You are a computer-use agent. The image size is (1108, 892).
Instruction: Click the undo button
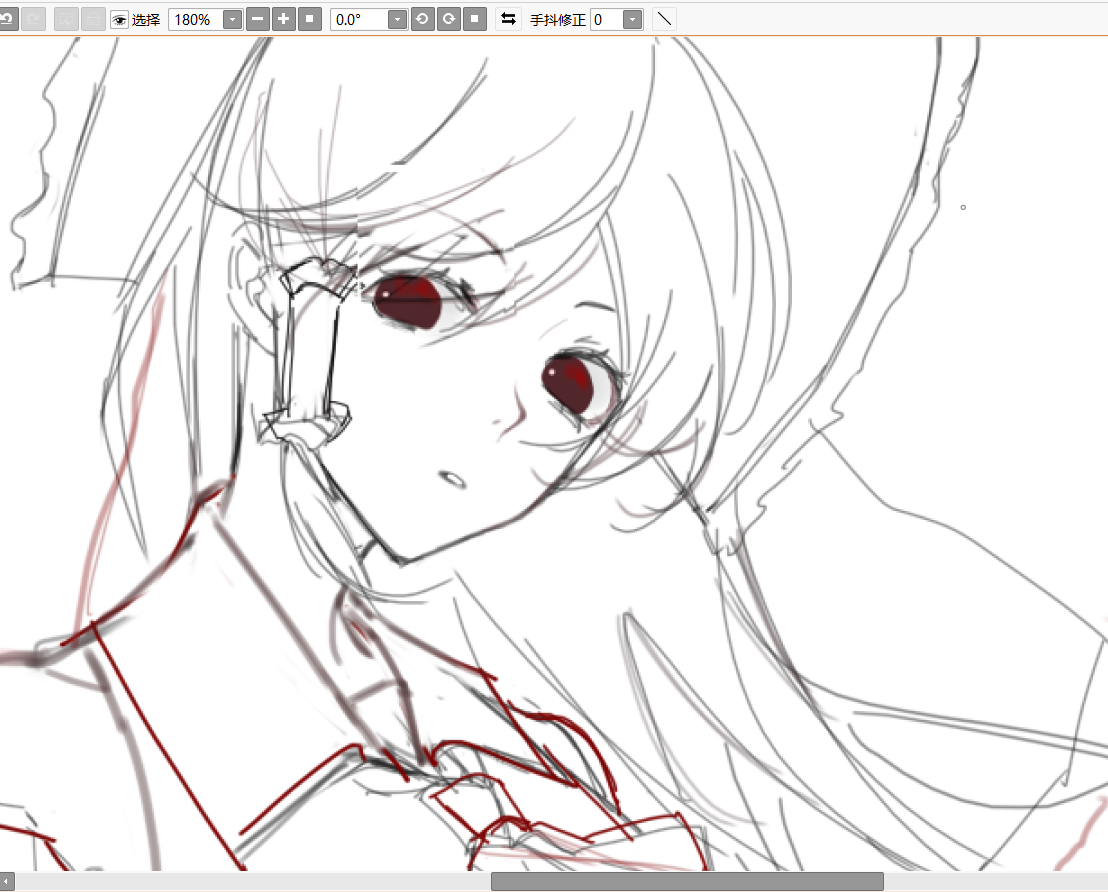6,19
